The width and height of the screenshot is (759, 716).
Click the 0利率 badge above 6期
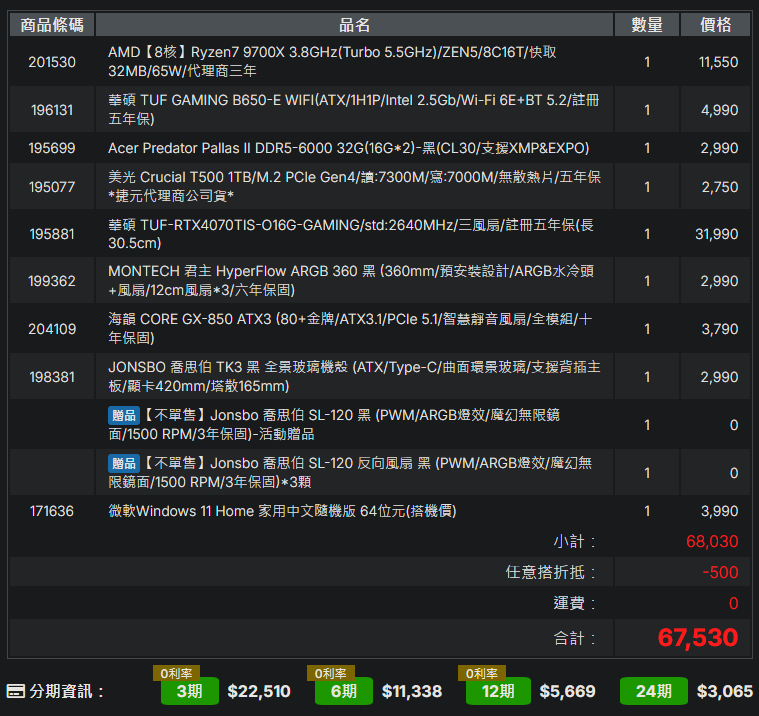tap(331, 673)
